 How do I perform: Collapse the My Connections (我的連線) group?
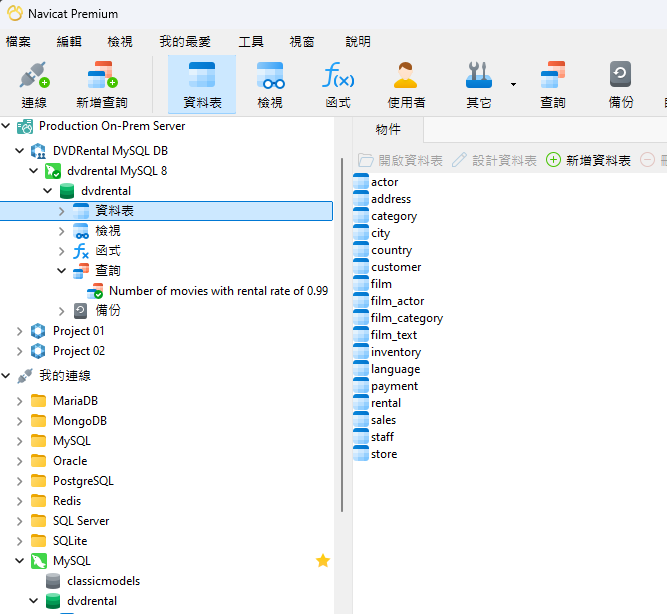point(6,376)
